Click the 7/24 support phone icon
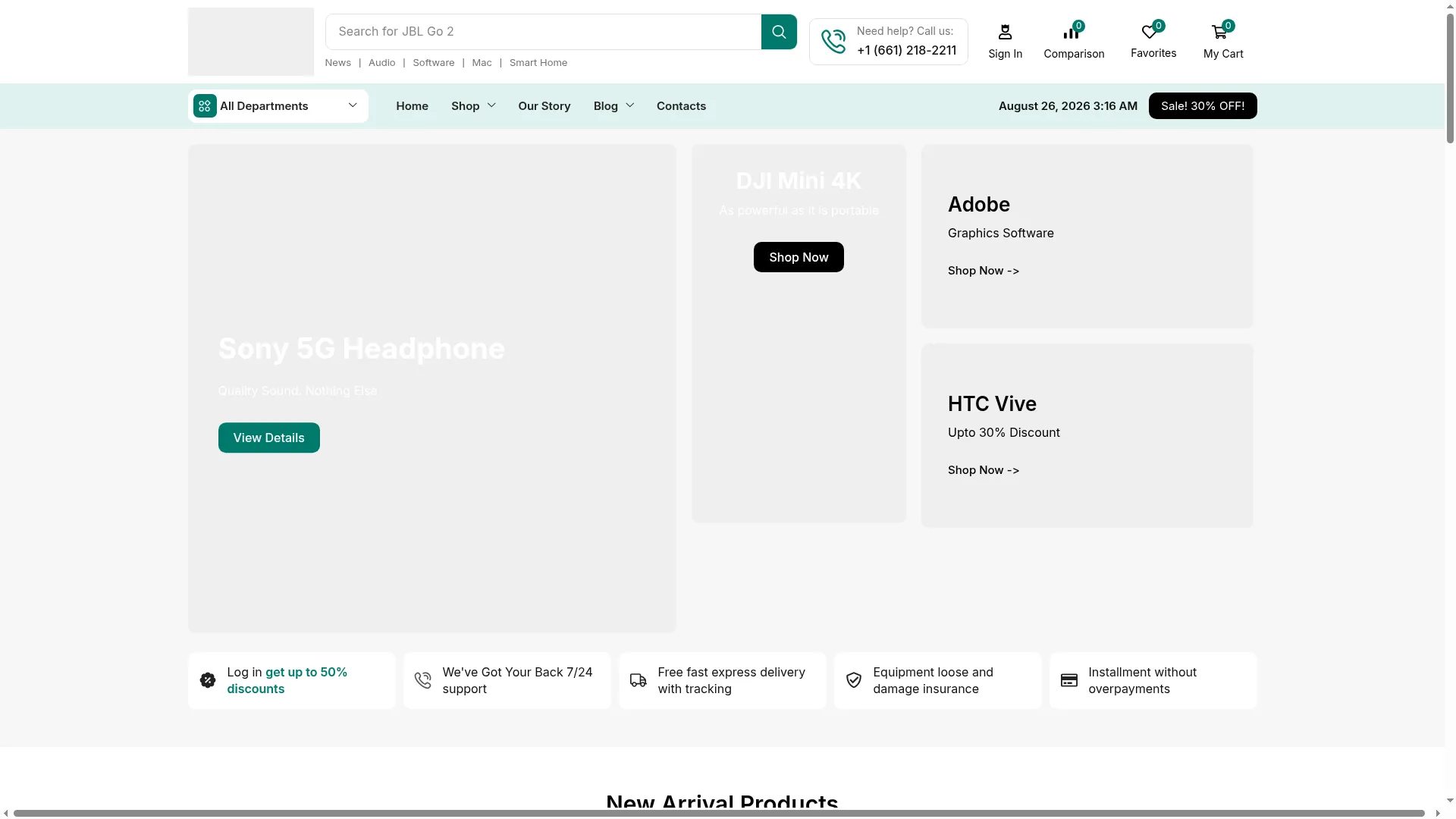The image size is (1456, 819). tap(423, 680)
